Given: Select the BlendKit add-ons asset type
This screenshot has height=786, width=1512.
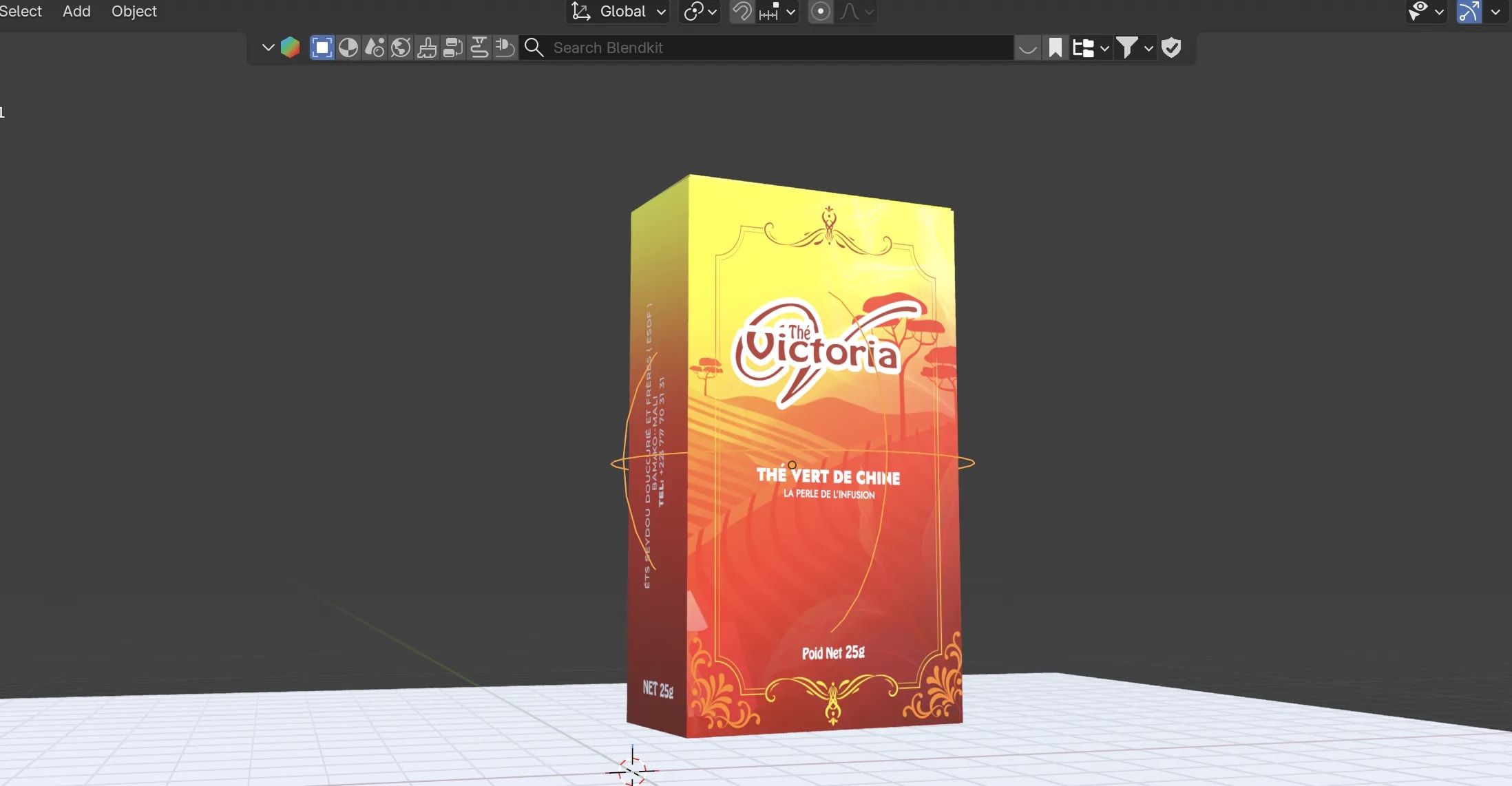Looking at the screenshot, I should pyautogui.click(x=505, y=47).
